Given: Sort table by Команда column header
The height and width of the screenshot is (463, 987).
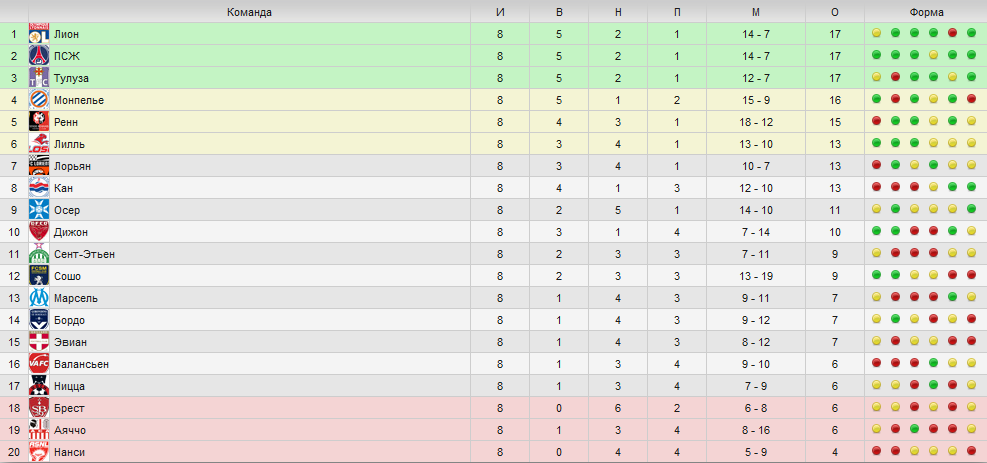Looking at the screenshot, I should [x=249, y=13].
